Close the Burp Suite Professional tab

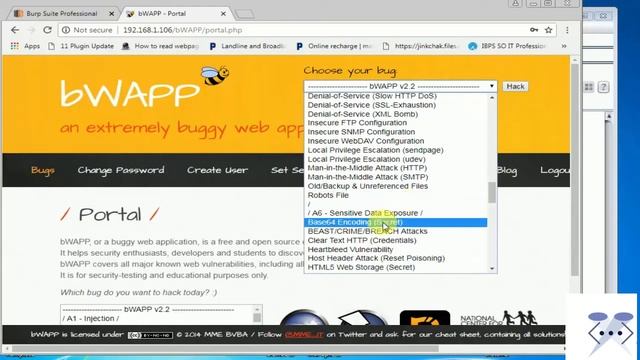pos(111,13)
